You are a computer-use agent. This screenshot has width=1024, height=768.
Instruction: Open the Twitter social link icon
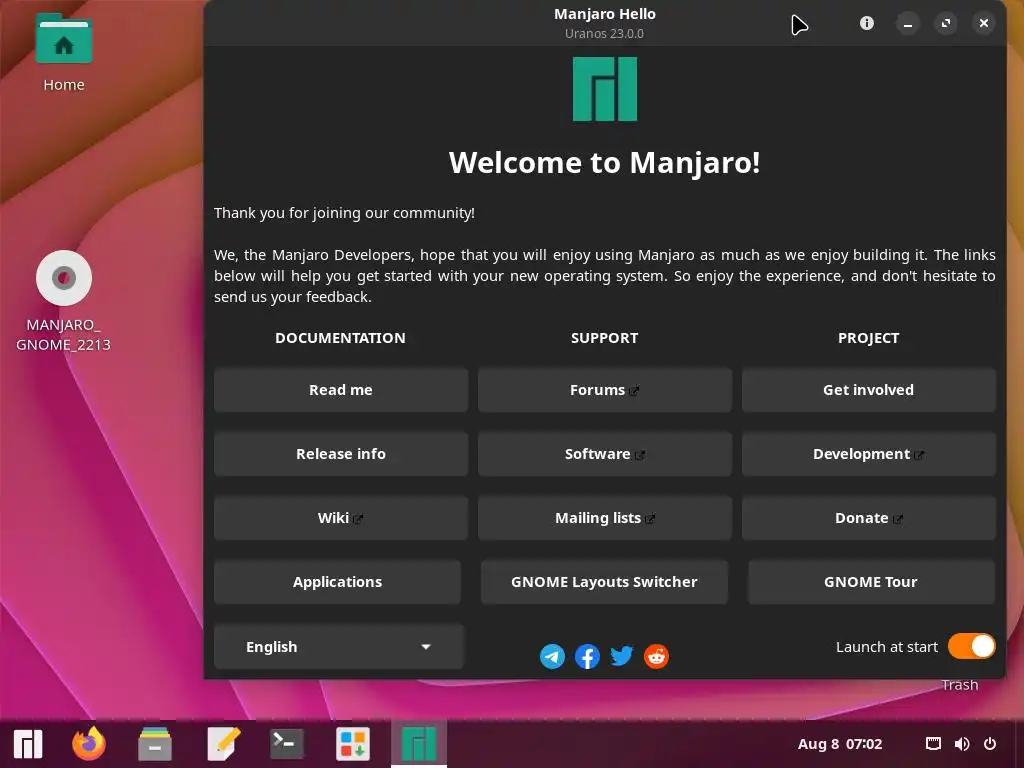click(x=622, y=656)
